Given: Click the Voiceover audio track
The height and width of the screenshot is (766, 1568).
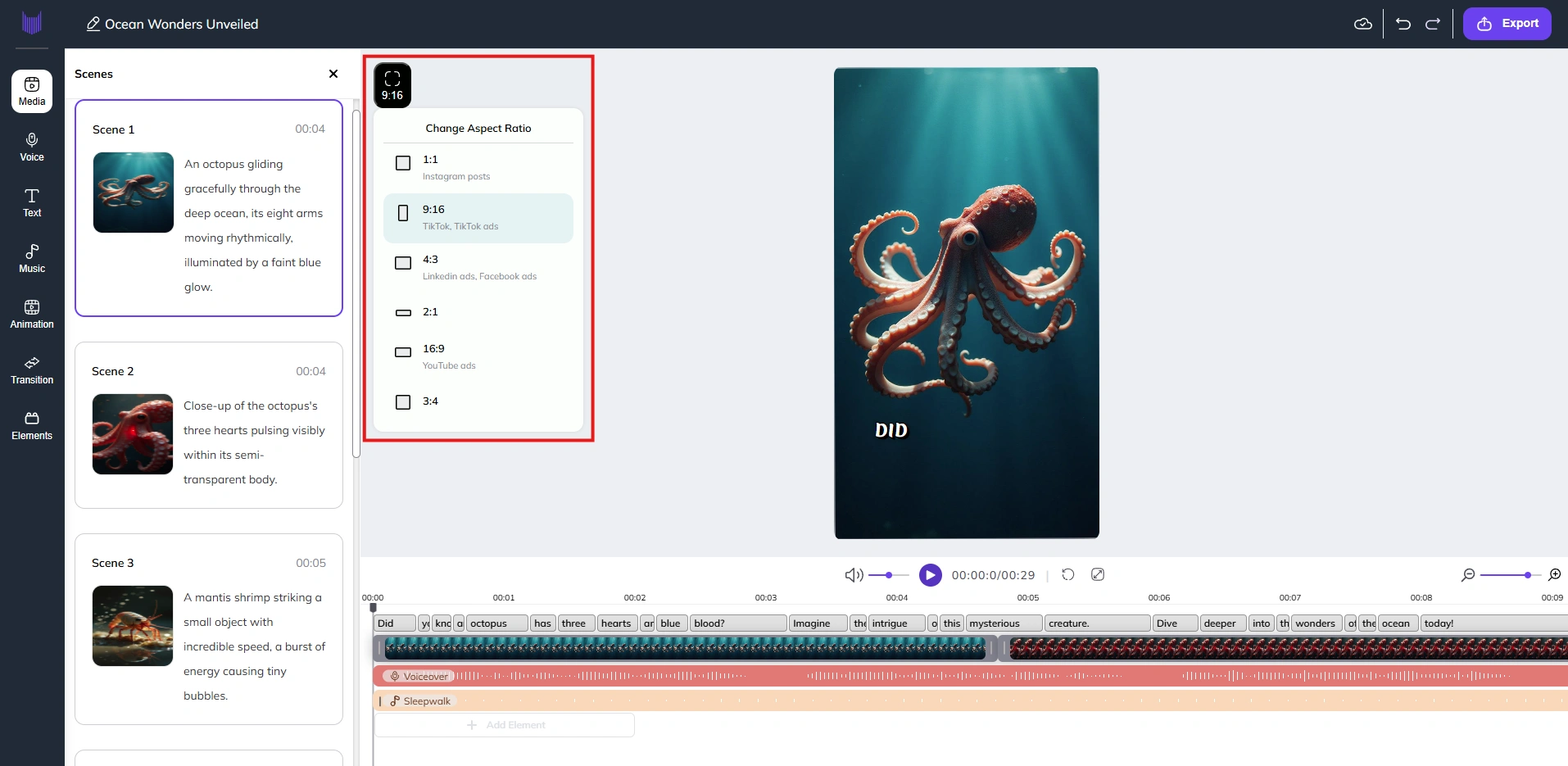Looking at the screenshot, I should (971, 676).
